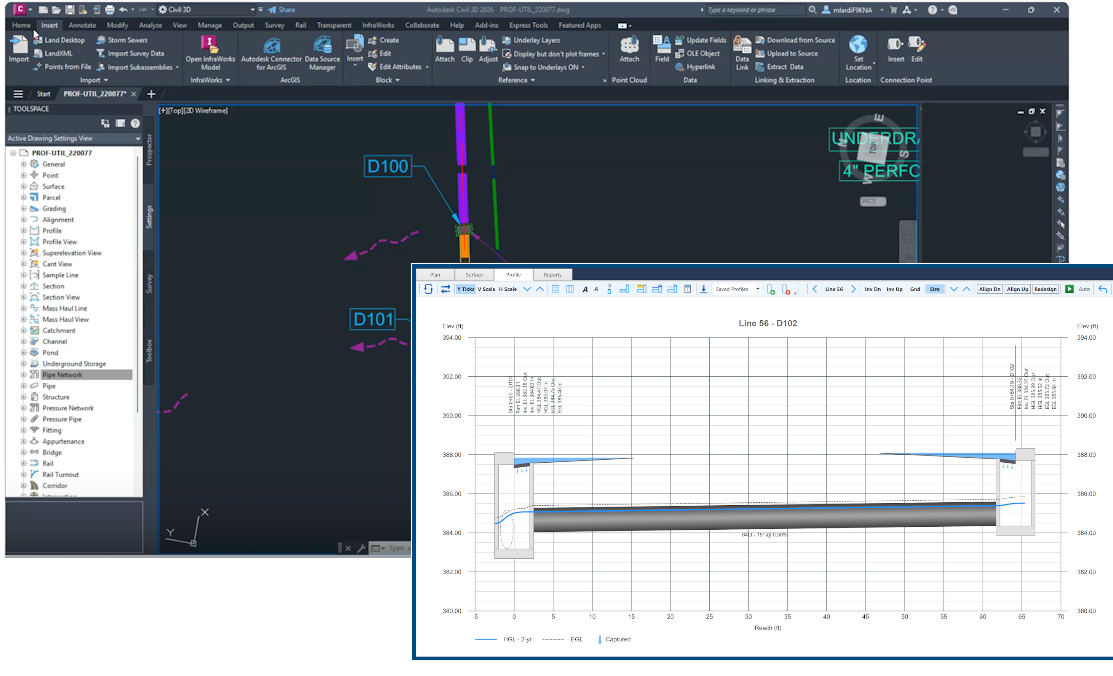The width and height of the screenshot is (1113, 676).
Task: Switch to the Reports tab in profile window
Action: (552, 275)
